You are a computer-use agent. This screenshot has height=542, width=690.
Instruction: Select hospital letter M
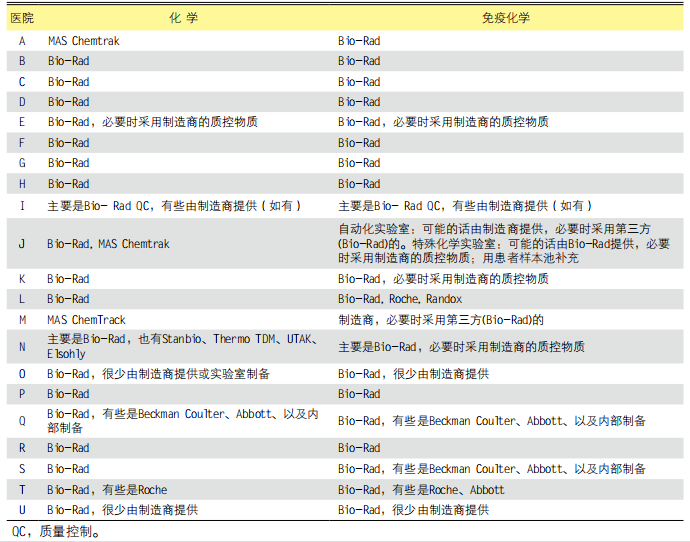click(x=22, y=320)
